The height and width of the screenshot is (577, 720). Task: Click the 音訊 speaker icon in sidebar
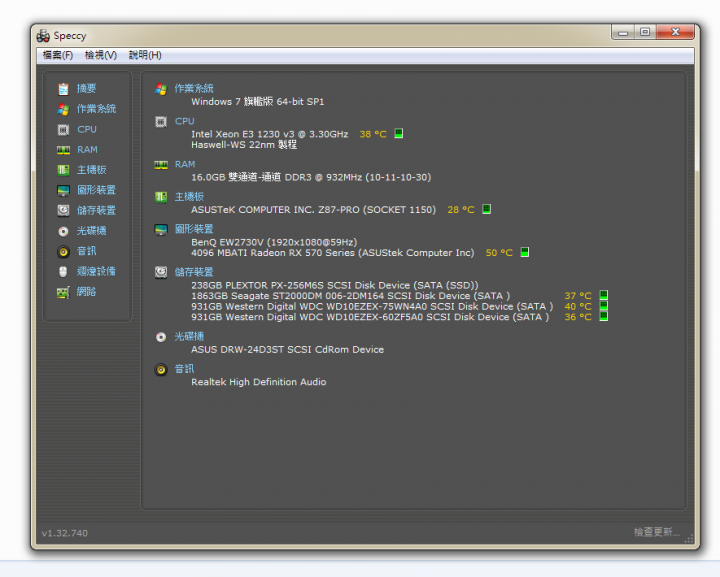point(63,251)
